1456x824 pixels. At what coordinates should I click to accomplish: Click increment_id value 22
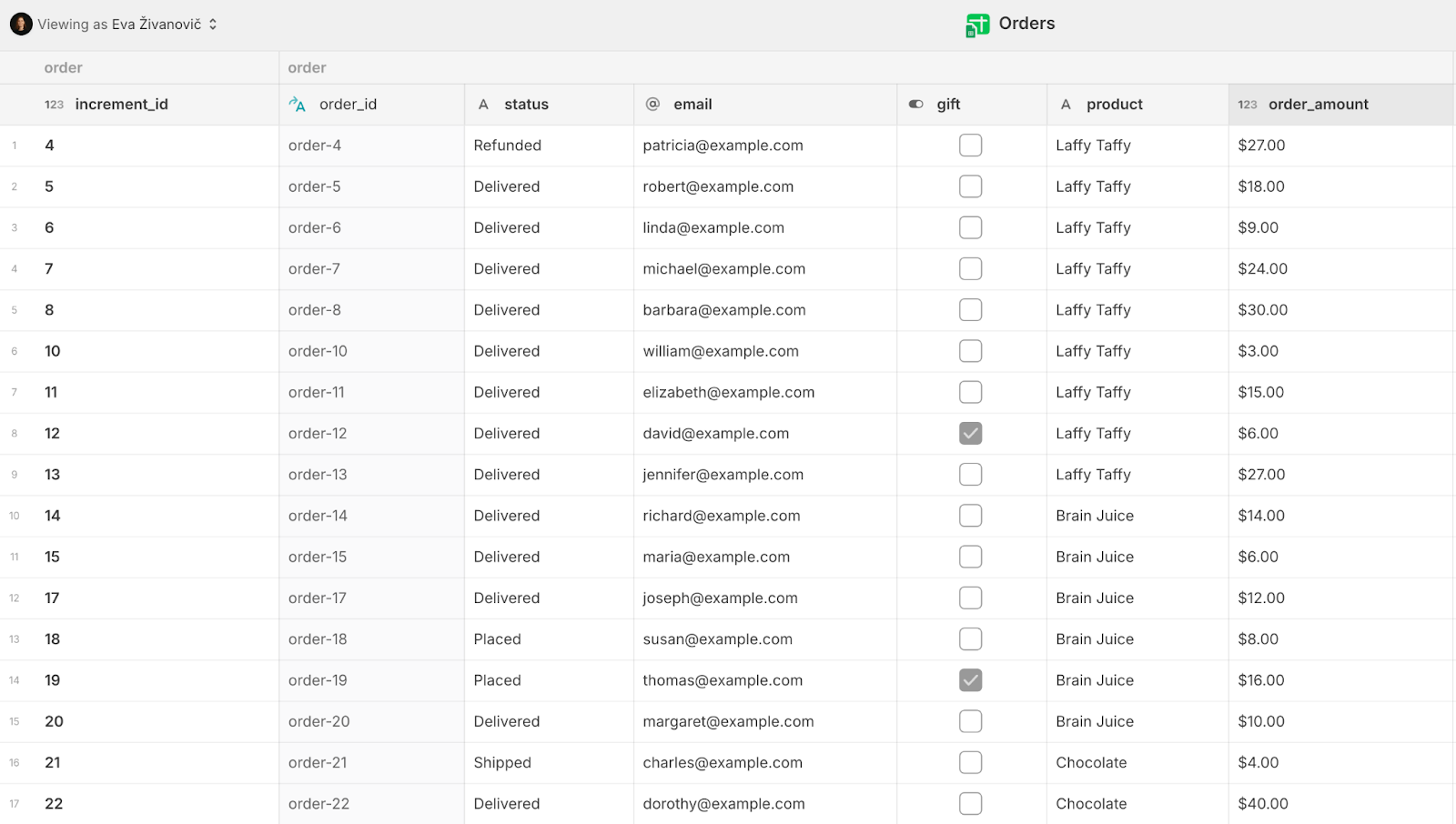click(x=54, y=804)
